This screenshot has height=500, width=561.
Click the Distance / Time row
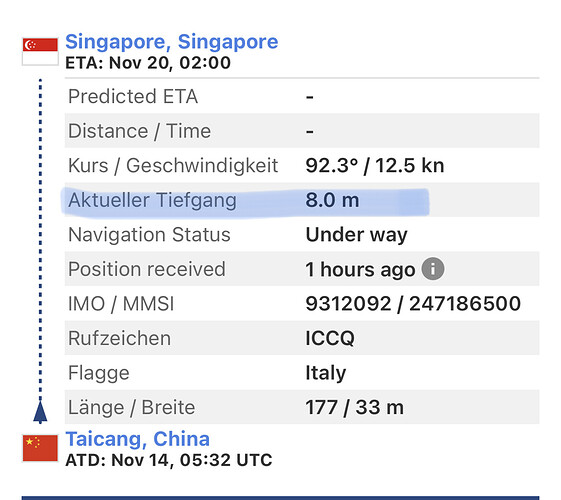pyautogui.click(x=302, y=131)
